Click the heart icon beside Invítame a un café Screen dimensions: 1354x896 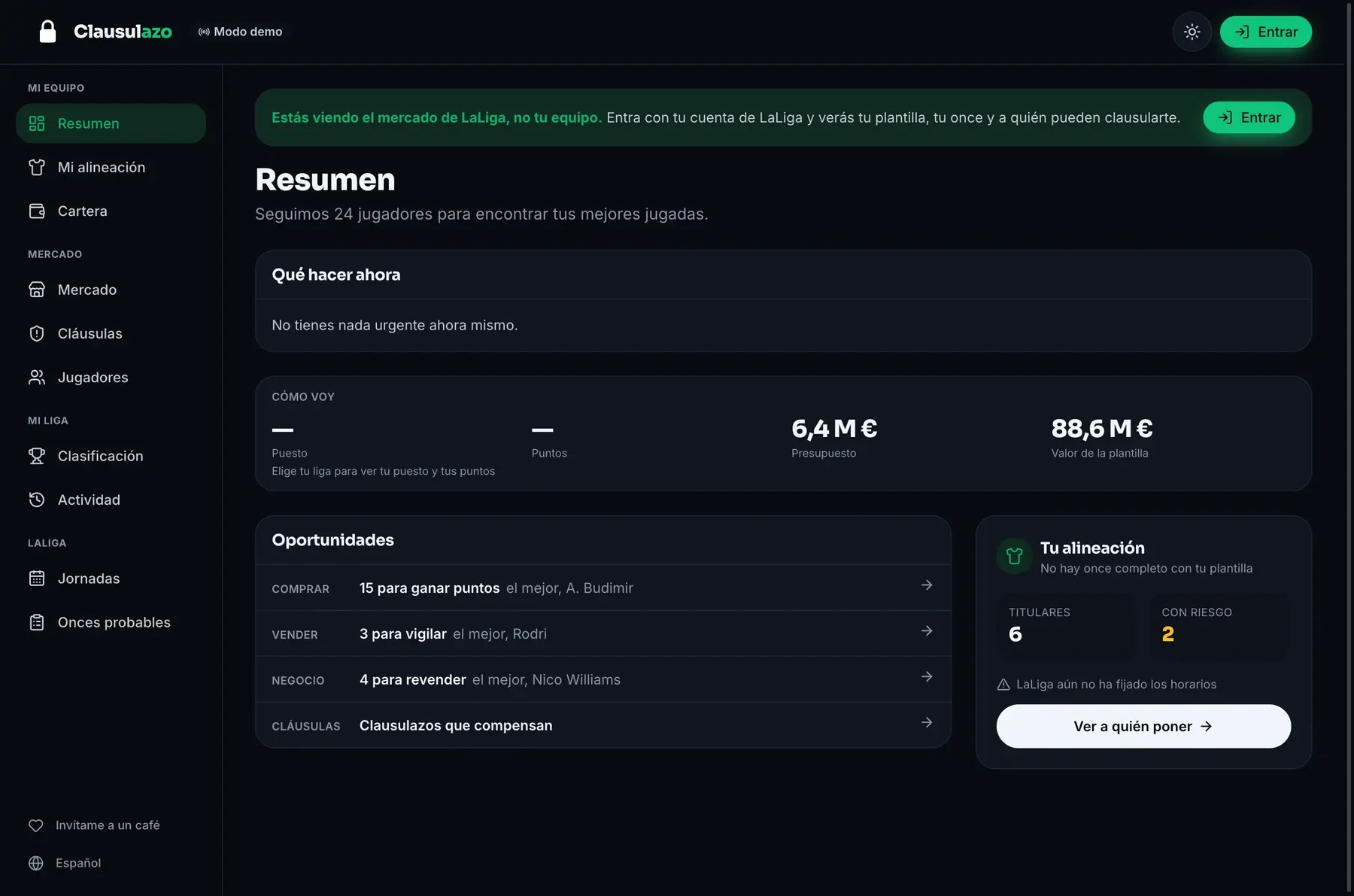pyautogui.click(x=36, y=825)
